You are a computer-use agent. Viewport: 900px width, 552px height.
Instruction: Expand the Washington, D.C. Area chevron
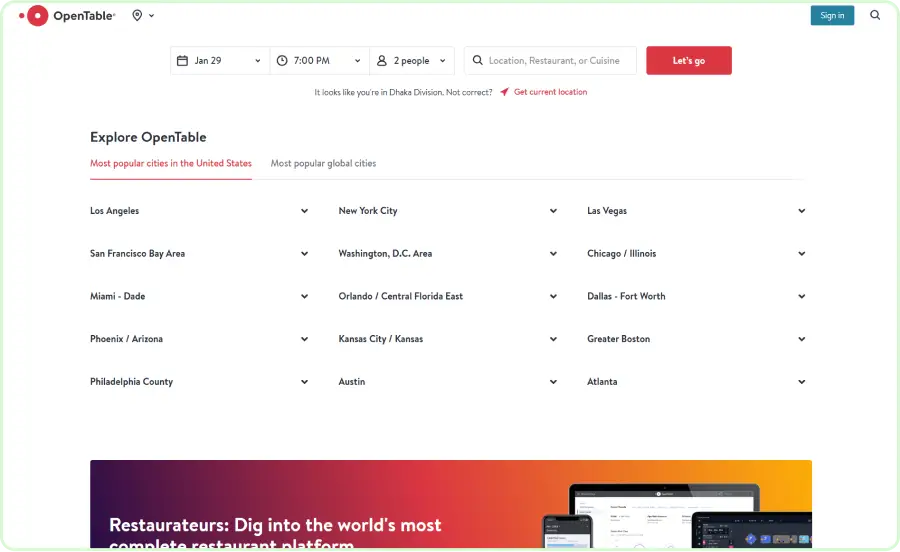click(x=553, y=254)
